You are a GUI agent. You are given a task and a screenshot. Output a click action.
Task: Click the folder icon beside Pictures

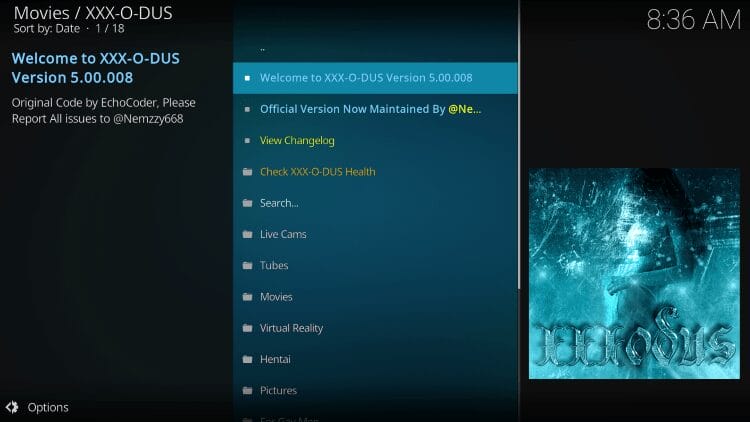[247, 391]
